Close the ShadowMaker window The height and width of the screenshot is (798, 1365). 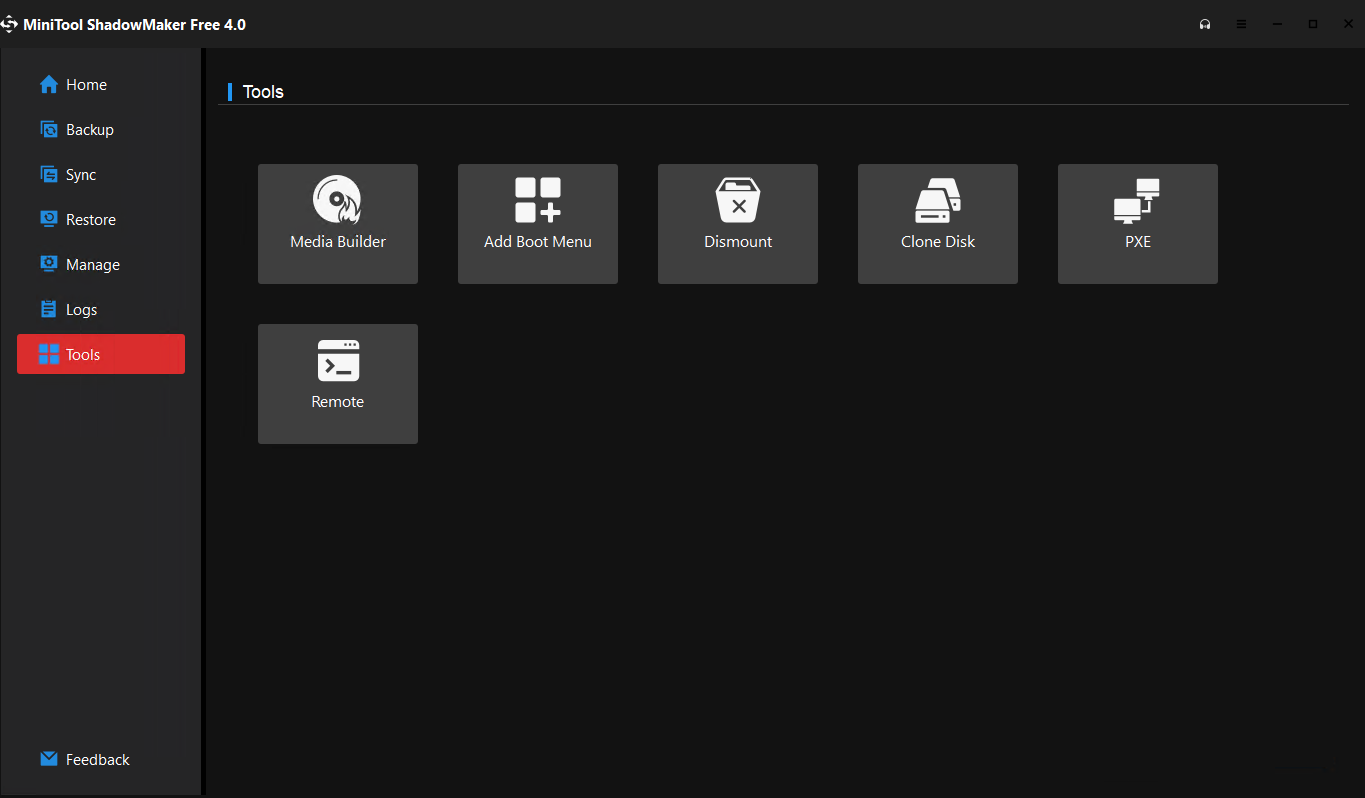1348,25
